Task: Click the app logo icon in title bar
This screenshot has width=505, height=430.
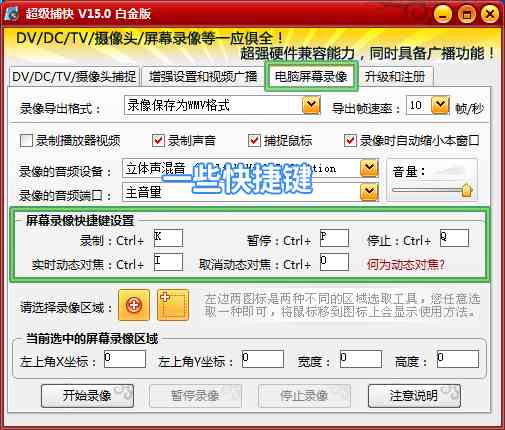Action: pos(11,14)
